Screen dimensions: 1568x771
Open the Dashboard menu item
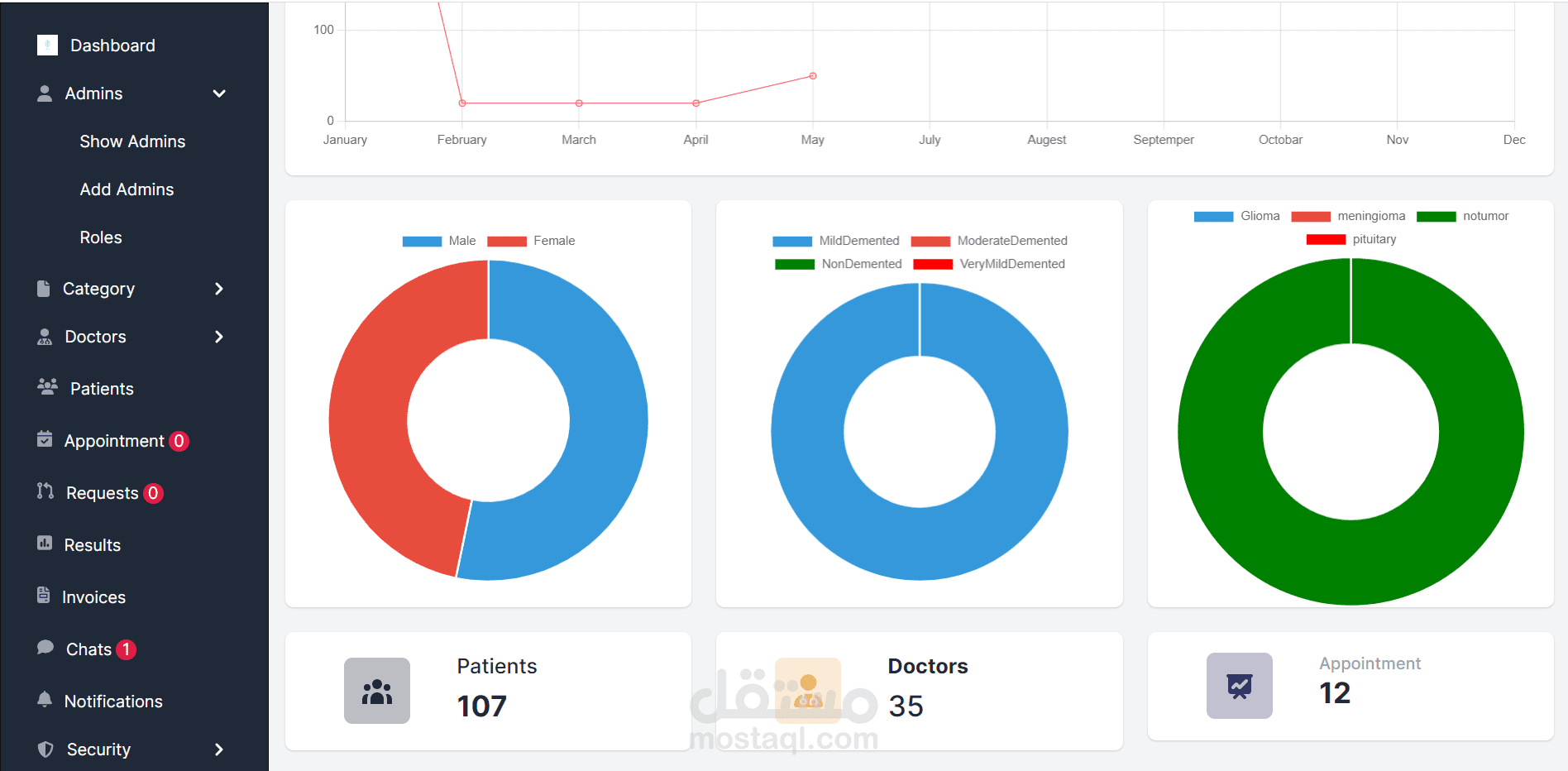coord(112,45)
